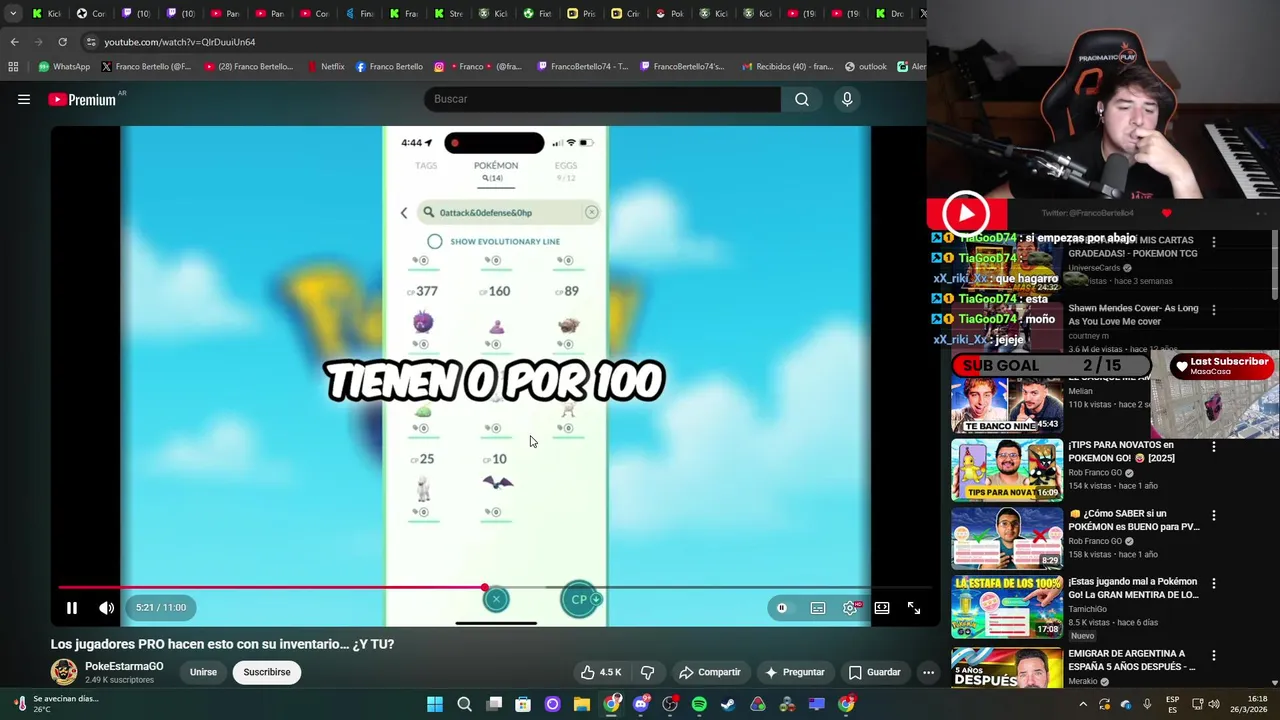1280x720 pixels.
Task: Open PokeEstarmaGO channel avatar
Action: pyautogui.click(x=64, y=672)
